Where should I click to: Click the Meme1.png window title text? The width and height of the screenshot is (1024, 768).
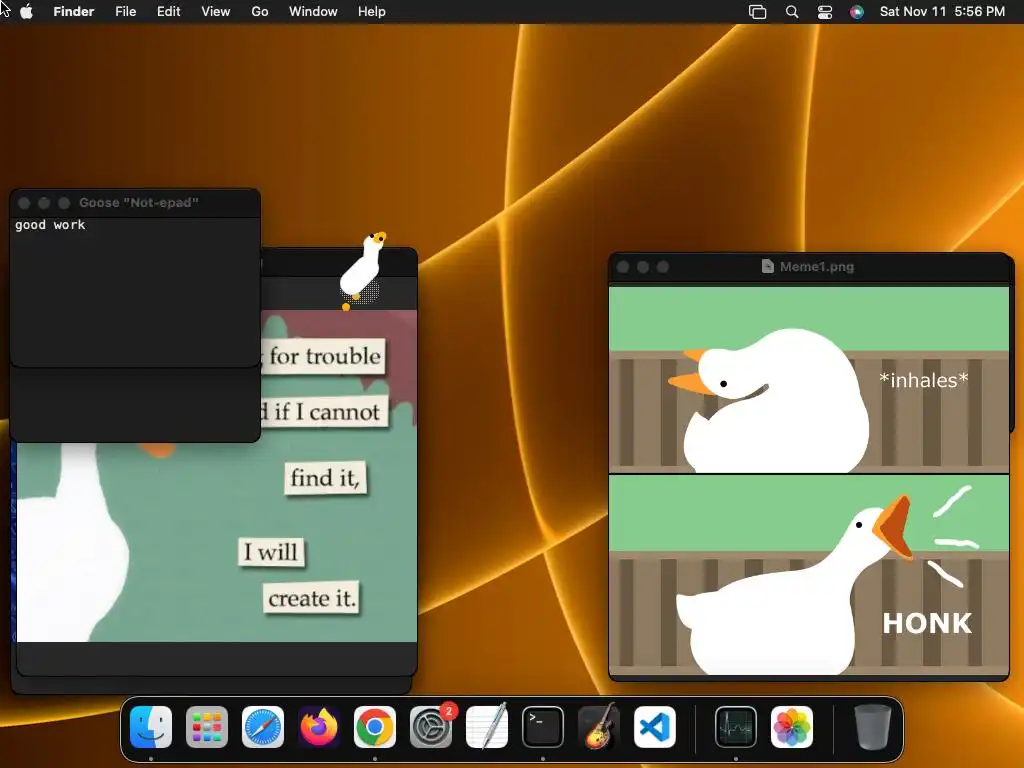coord(817,266)
